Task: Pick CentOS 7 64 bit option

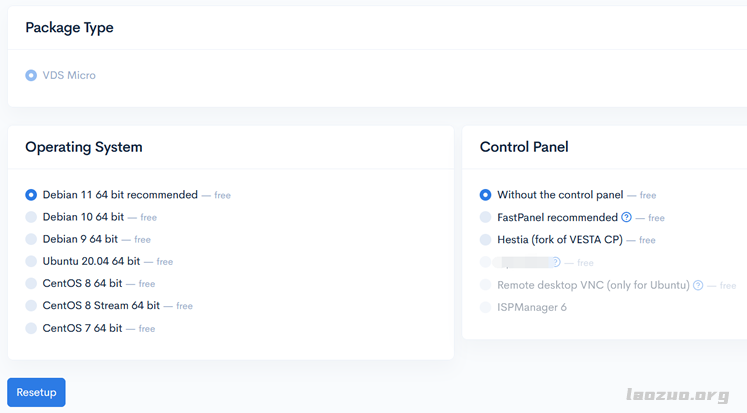Action: tap(31, 328)
